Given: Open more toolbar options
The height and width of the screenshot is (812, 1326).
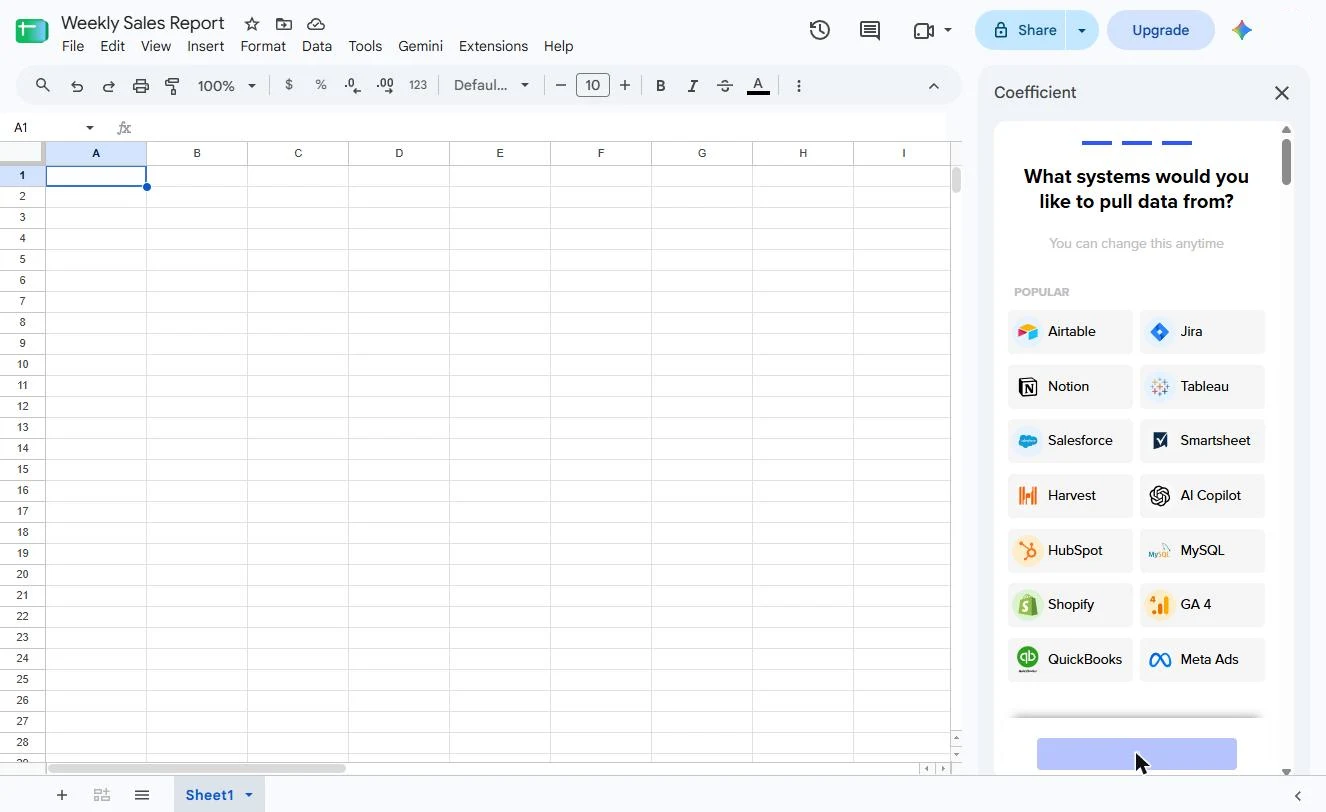Looking at the screenshot, I should click(798, 86).
